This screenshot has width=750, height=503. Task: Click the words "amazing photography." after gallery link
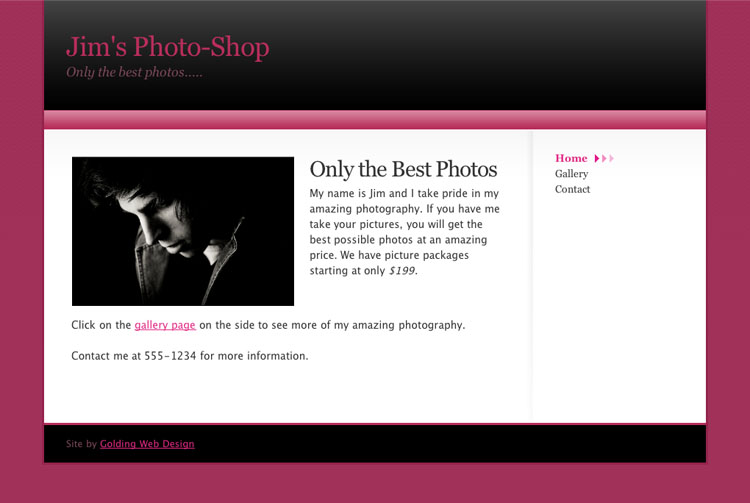(408, 325)
